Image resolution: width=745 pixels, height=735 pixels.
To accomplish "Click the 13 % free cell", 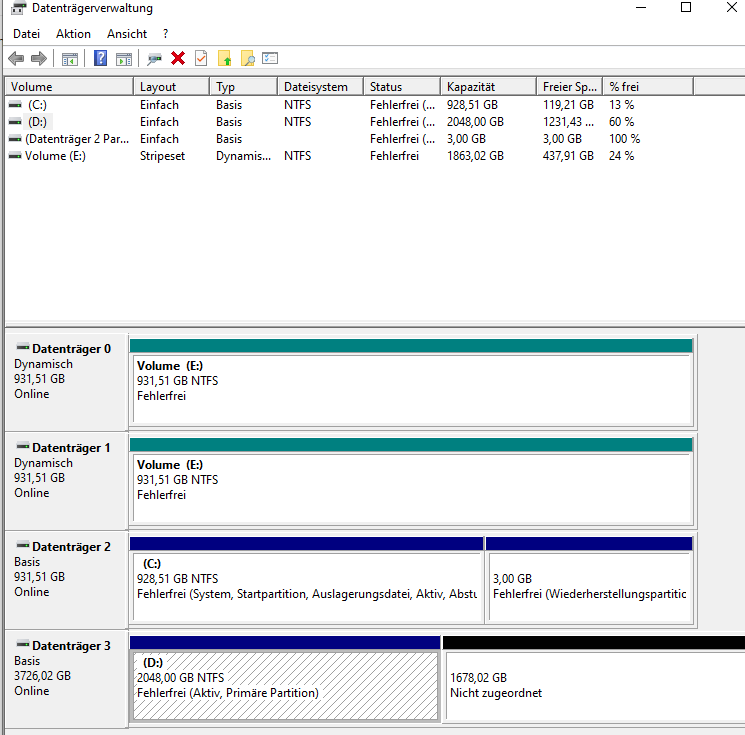I will pos(621,105).
